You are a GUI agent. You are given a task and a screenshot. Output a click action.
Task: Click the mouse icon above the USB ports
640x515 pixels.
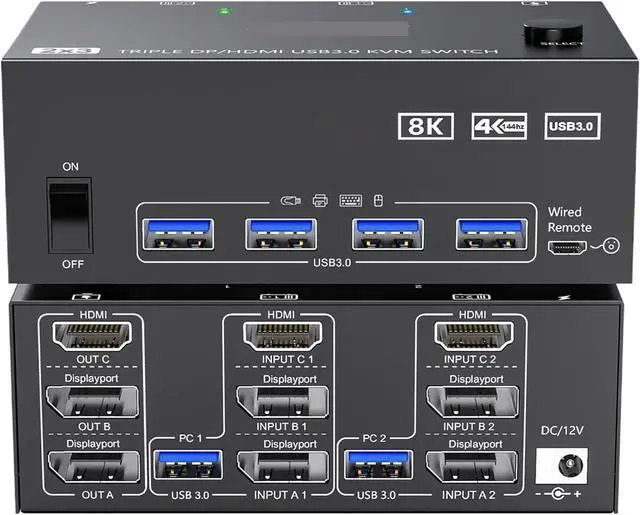(376, 200)
